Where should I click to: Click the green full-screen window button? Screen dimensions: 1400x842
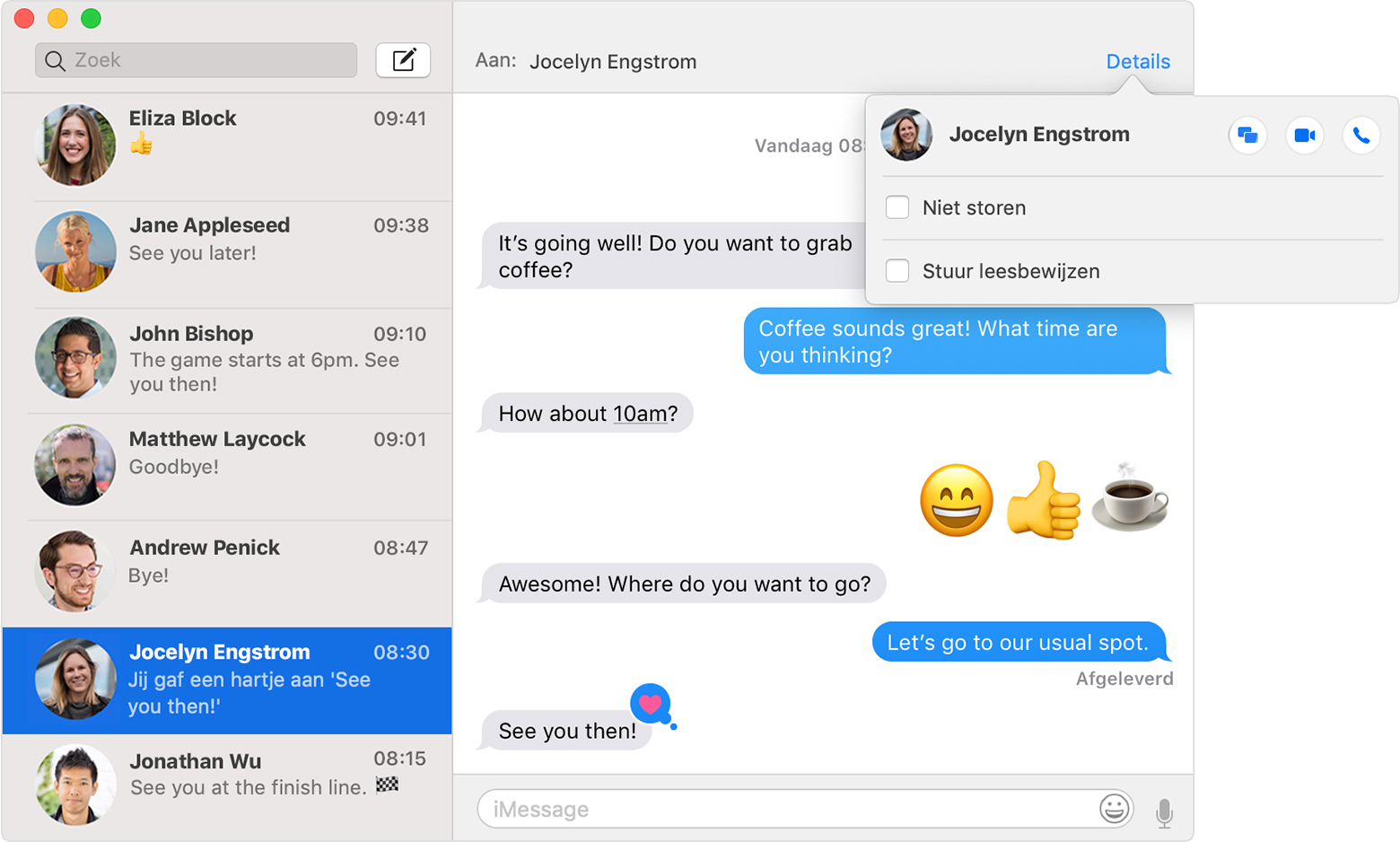point(91,18)
